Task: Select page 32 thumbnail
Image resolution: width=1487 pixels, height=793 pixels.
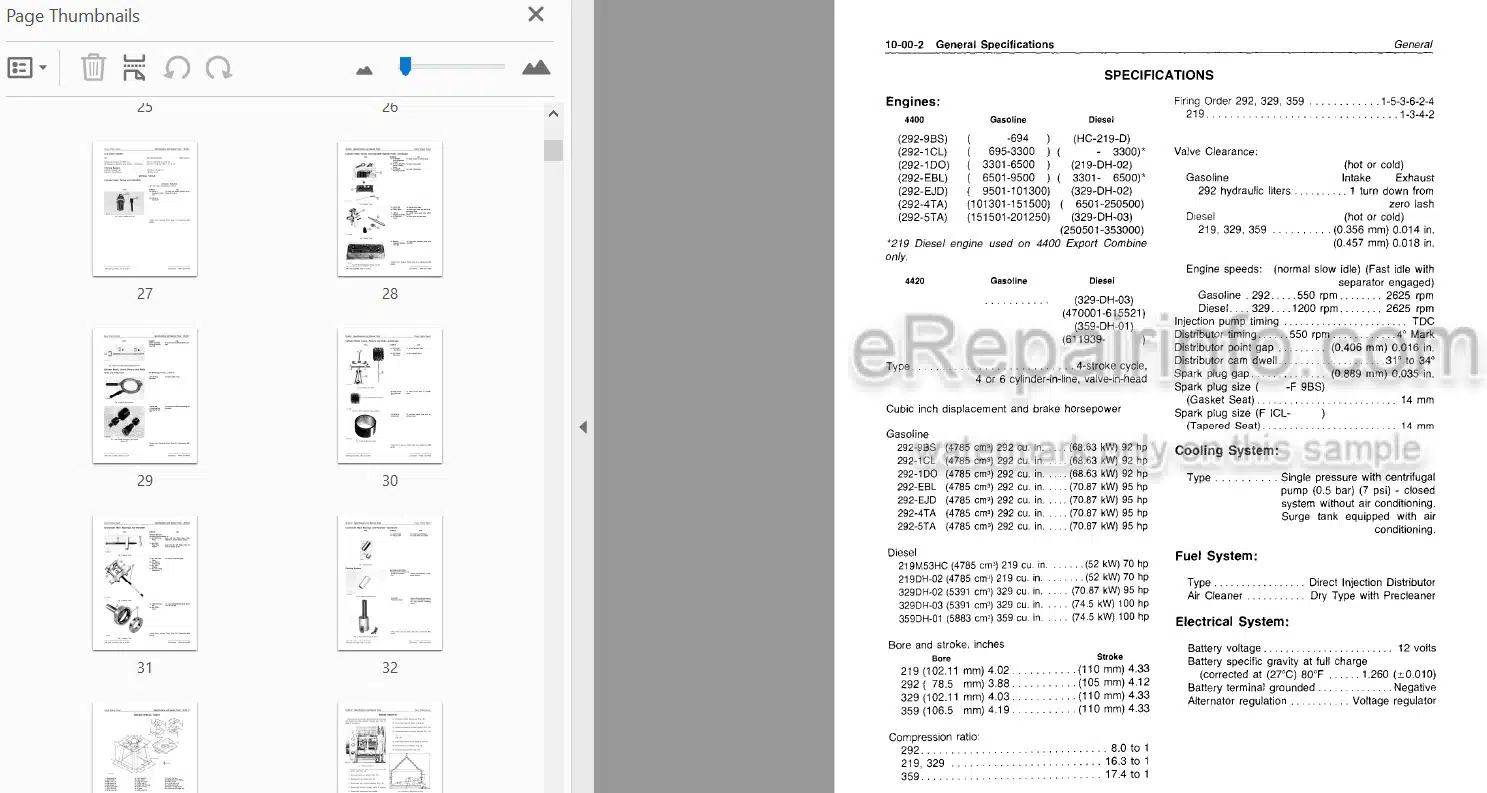Action: tap(390, 582)
